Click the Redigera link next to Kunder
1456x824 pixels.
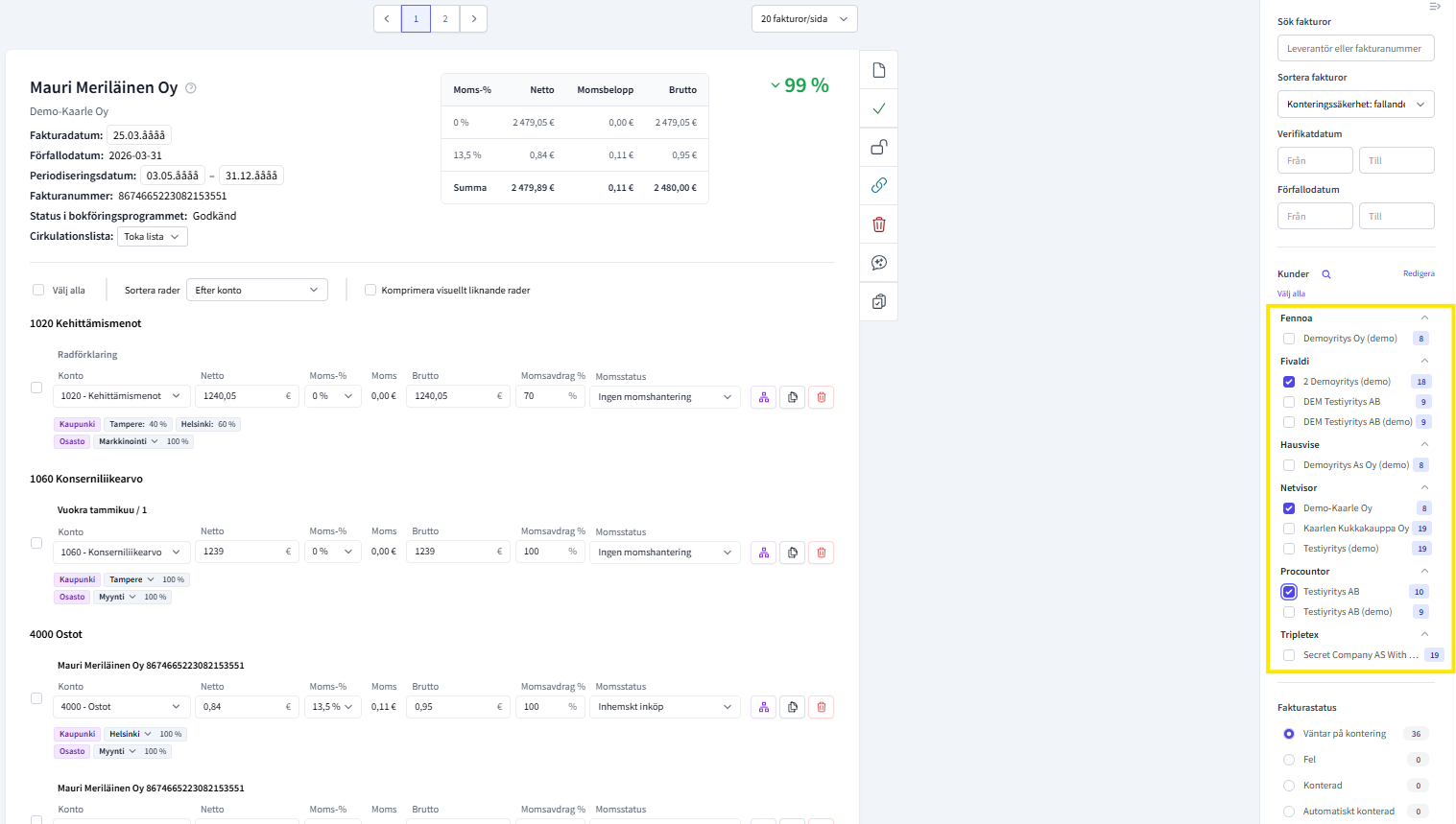1419,273
